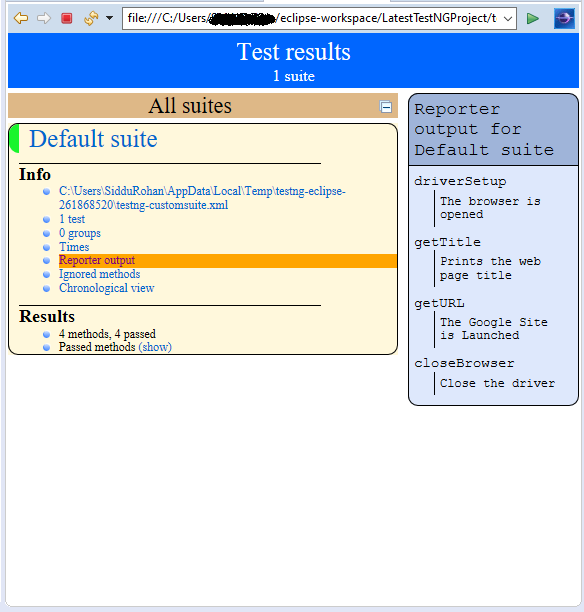Click the green Go to URL arrow
Screen dimensions: 584x612
point(532,18)
